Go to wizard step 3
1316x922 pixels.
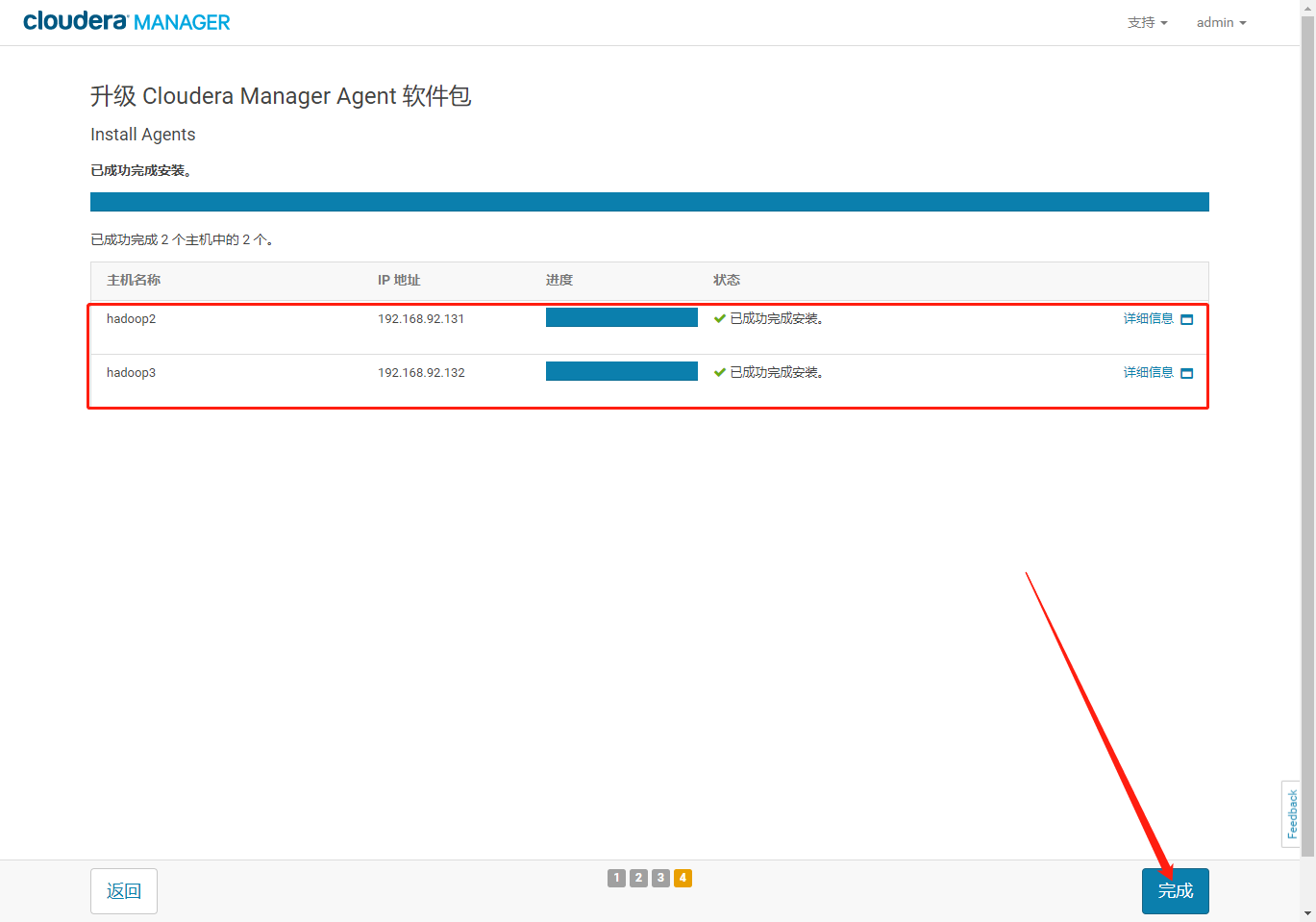(x=660, y=878)
